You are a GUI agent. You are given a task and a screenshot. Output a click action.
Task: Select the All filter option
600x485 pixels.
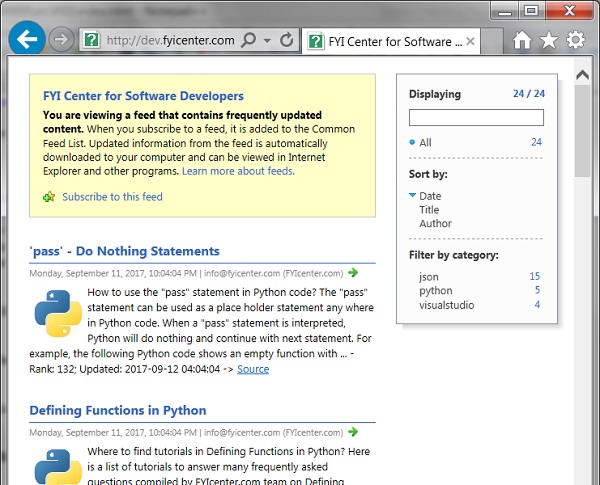pyautogui.click(x=425, y=143)
